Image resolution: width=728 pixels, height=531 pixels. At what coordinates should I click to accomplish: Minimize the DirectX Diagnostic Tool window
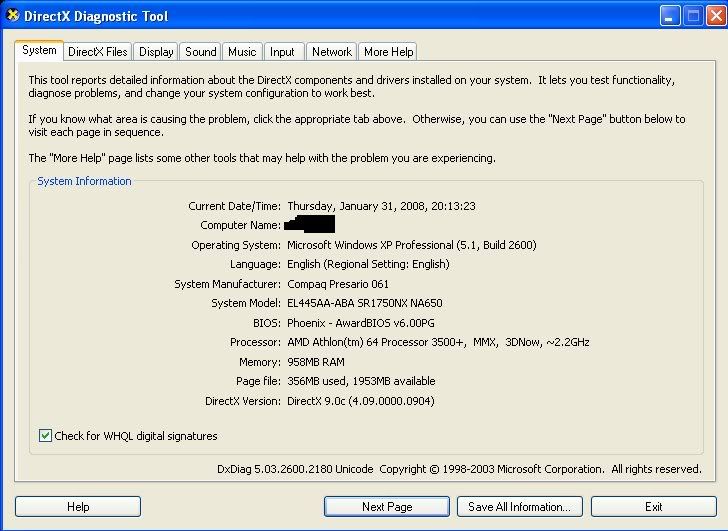pos(670,16)
